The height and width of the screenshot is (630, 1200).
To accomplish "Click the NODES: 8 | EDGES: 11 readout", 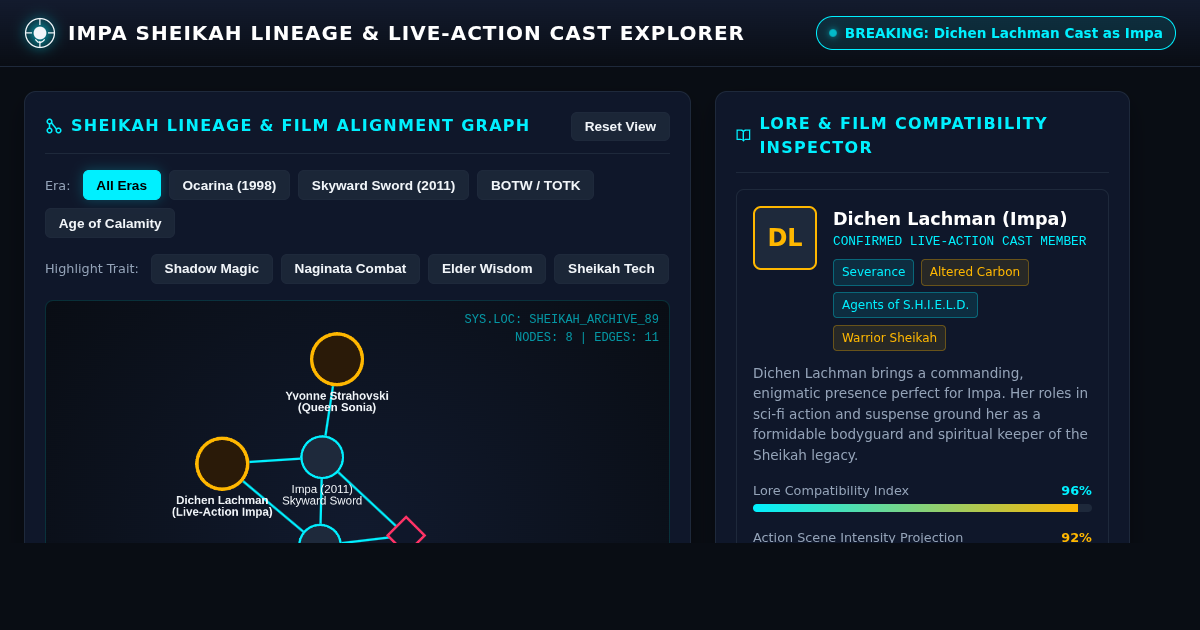I will pos(587,338).
